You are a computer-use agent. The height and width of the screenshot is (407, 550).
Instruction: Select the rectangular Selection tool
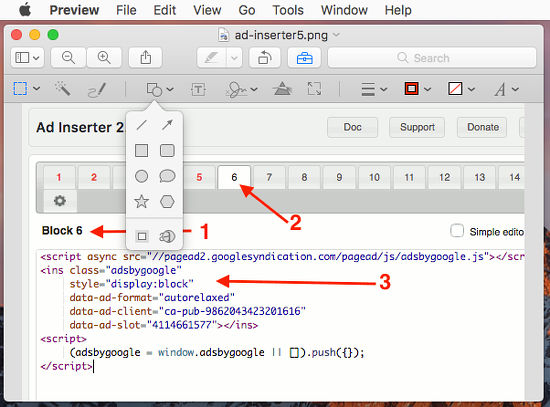click(x=20, y=88)
